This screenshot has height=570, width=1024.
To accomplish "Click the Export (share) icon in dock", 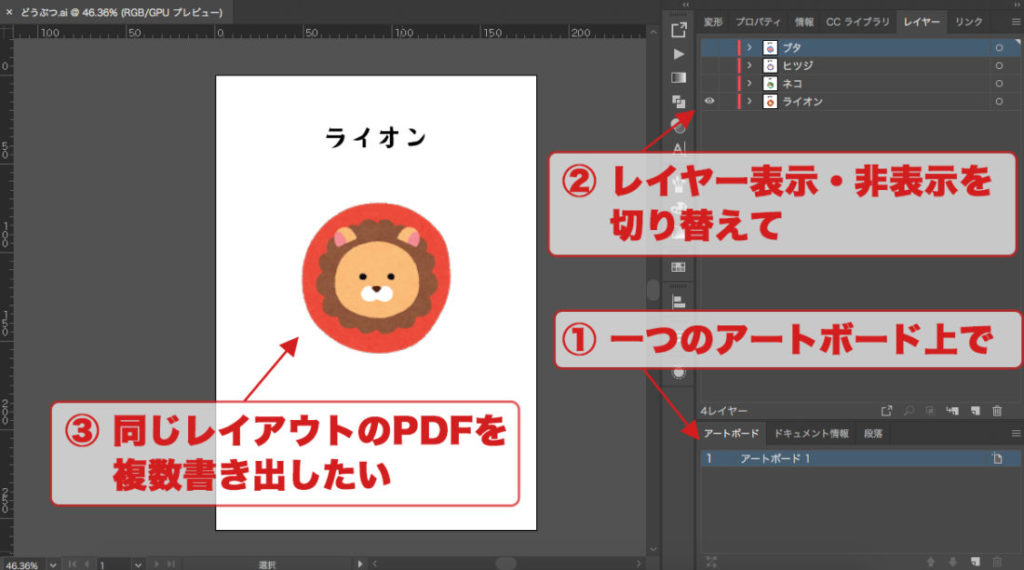I will coord(679,29).
